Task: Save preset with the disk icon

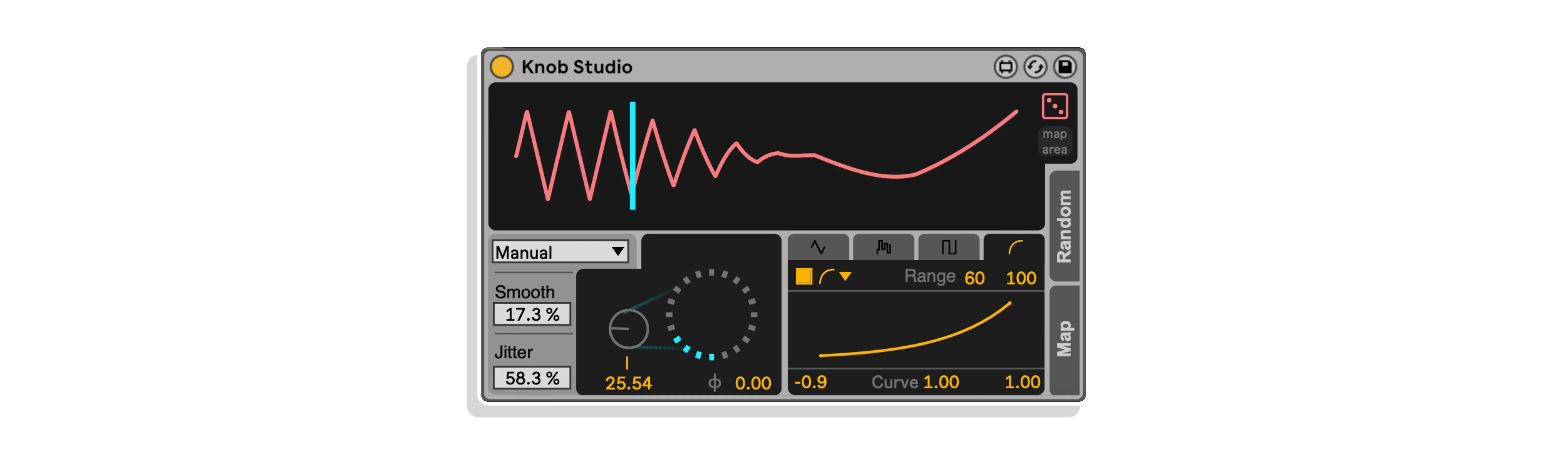Action: [1065, 67]
